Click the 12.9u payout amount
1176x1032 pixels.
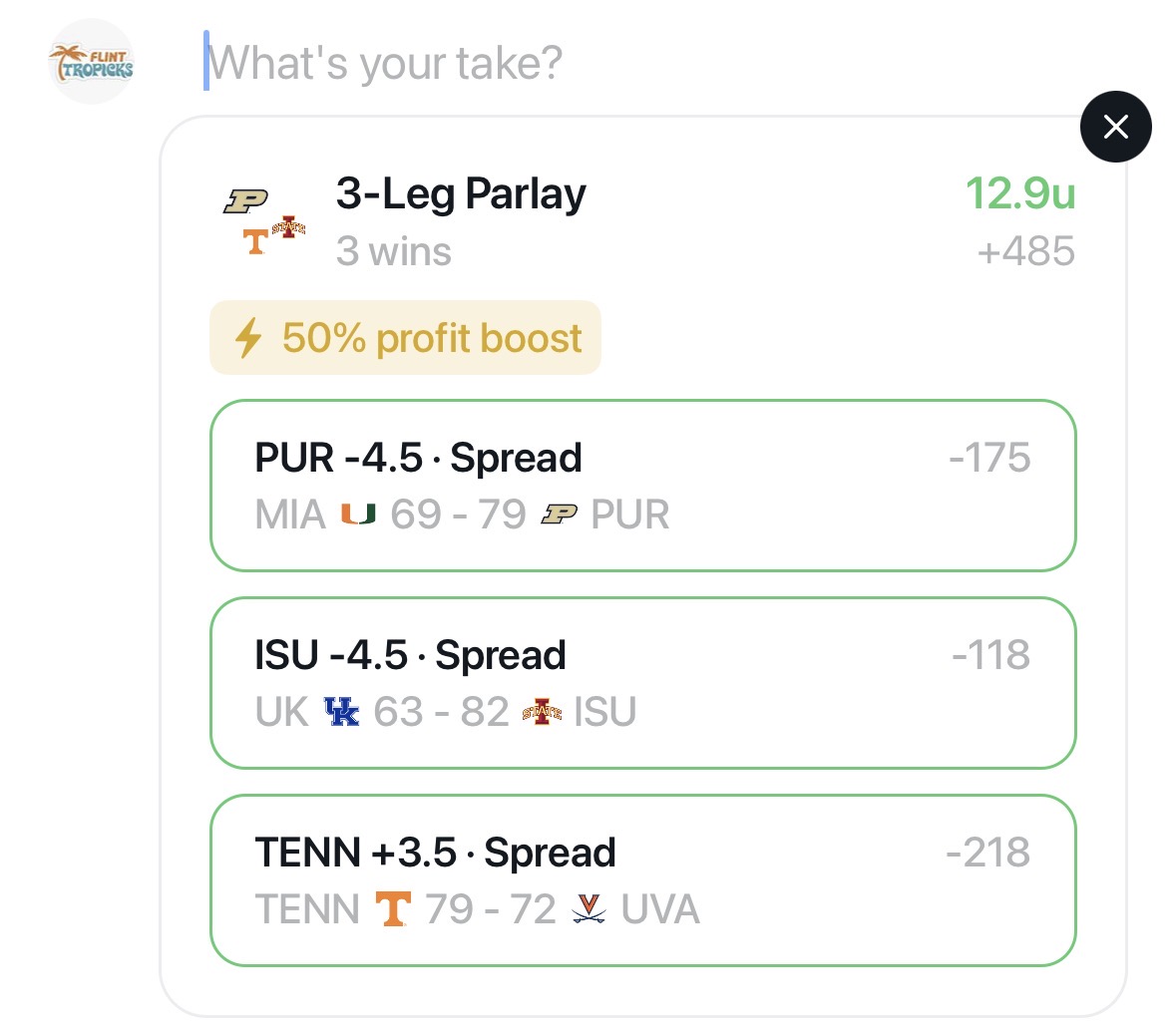pyautogui.click(x=1019, y=193)
